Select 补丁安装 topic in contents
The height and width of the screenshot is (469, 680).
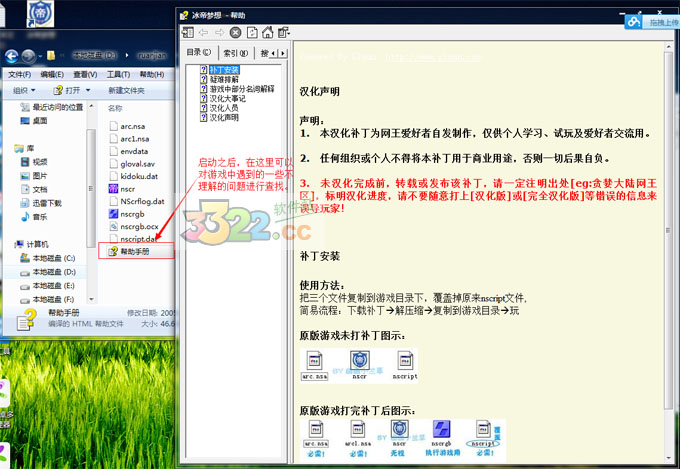[224, 70]
